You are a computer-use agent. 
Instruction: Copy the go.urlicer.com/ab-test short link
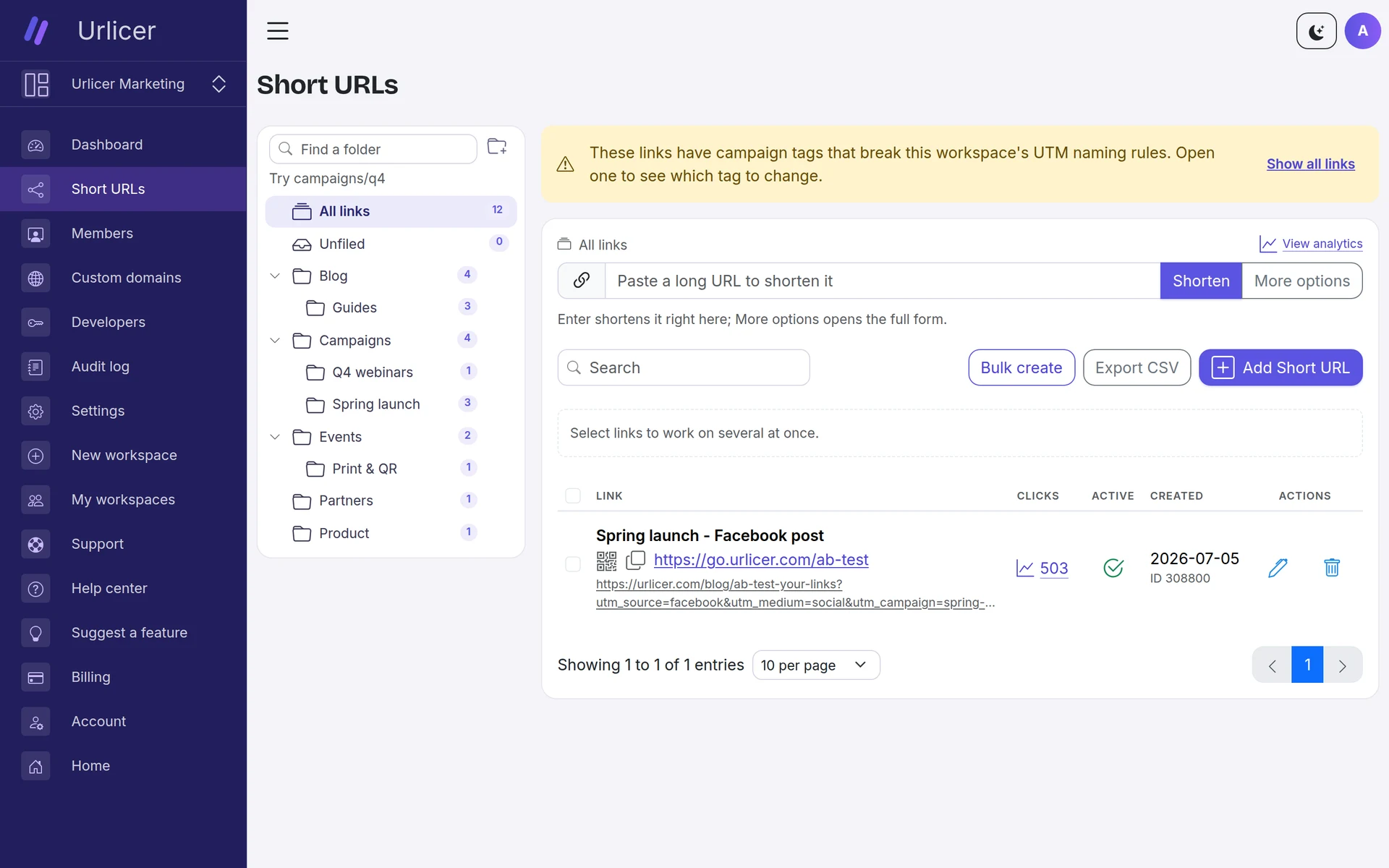coord(635,561)
